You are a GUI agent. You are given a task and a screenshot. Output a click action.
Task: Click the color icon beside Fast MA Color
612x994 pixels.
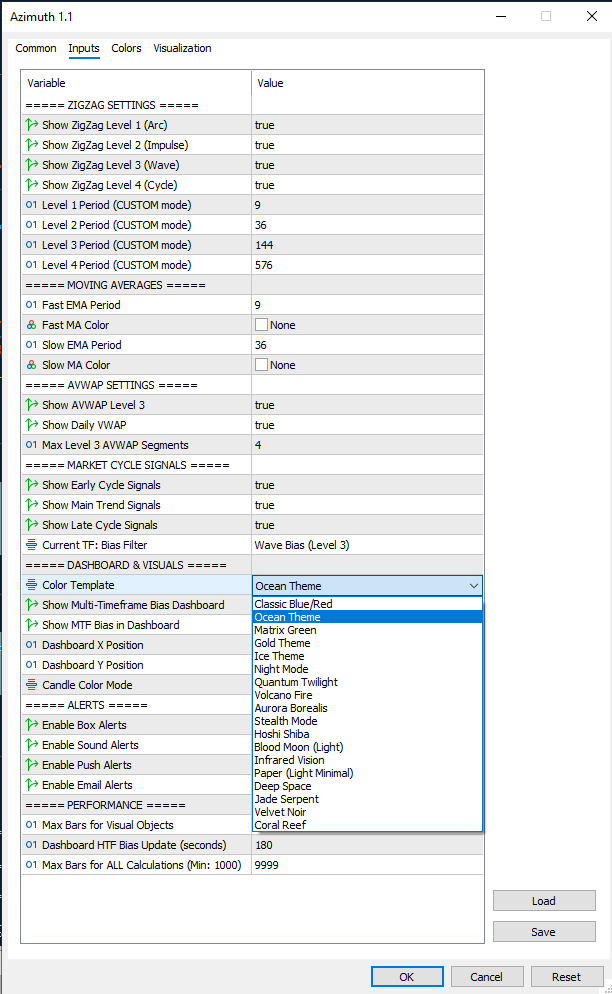tap(32, 325)
